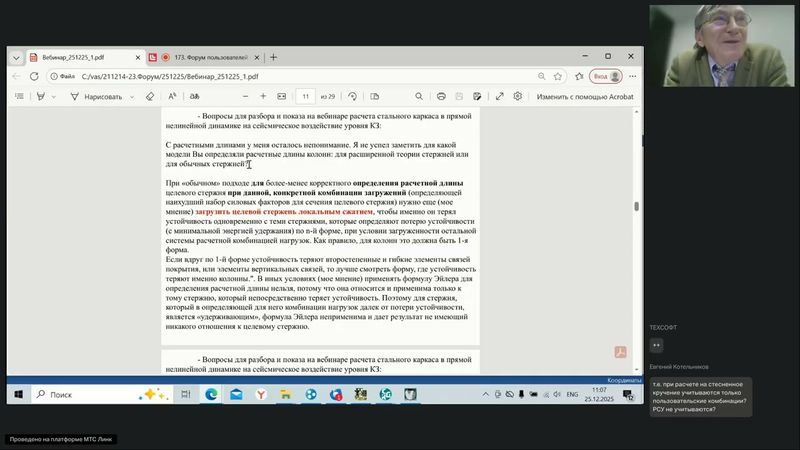This screenshot has height=450, width=800.
Task: Expand the highlighter color dropdown arrow
Action: click(x=54, y=96)
